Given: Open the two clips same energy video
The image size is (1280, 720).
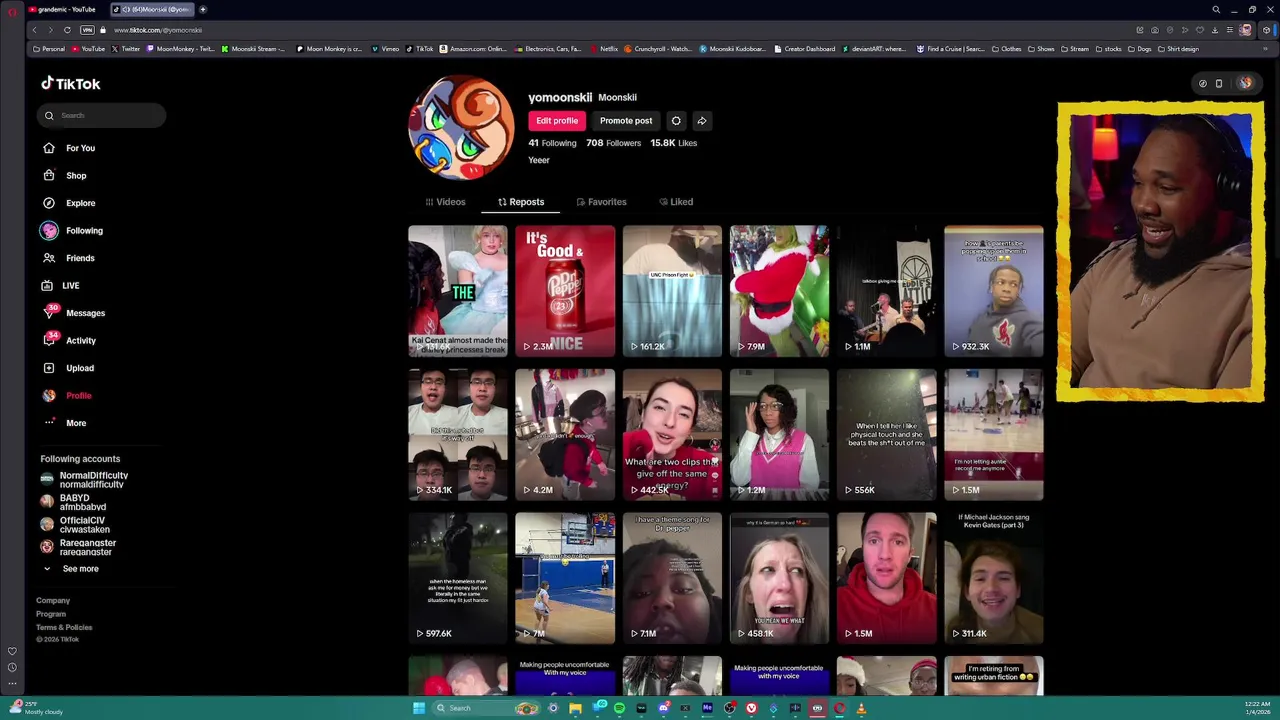Looking at the screenshot, I should click(672, 434).
